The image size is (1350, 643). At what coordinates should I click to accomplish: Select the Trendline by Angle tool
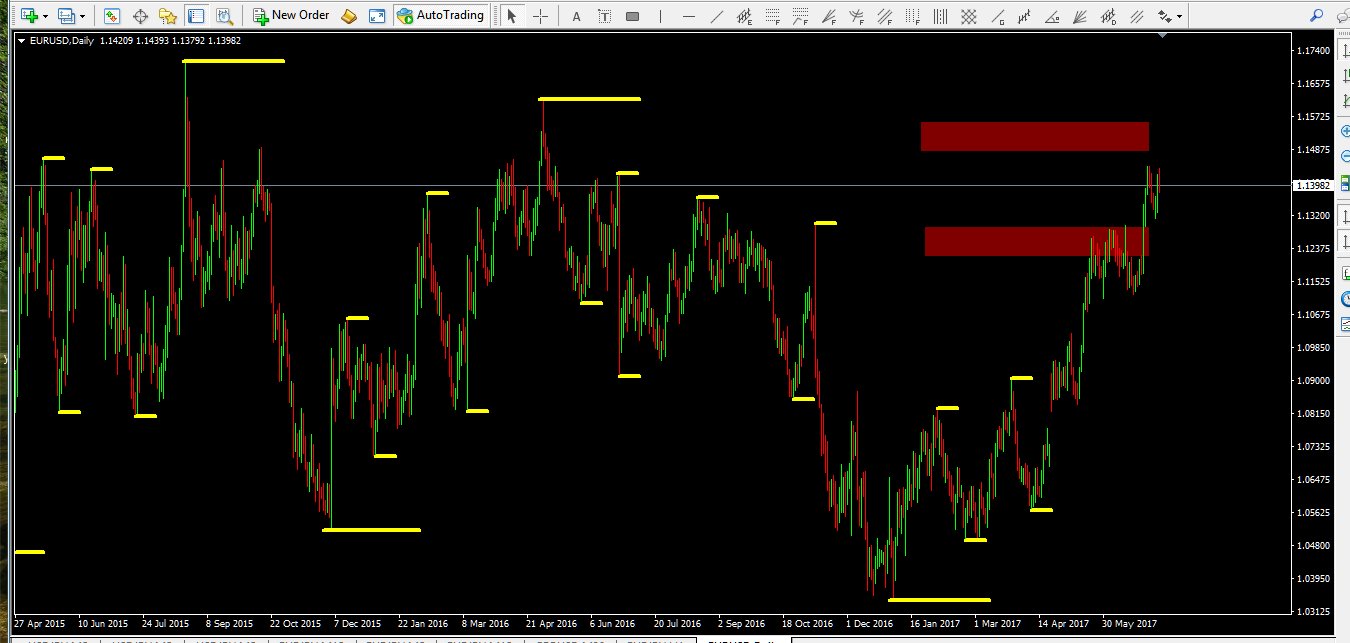(x=1052, y=16)
